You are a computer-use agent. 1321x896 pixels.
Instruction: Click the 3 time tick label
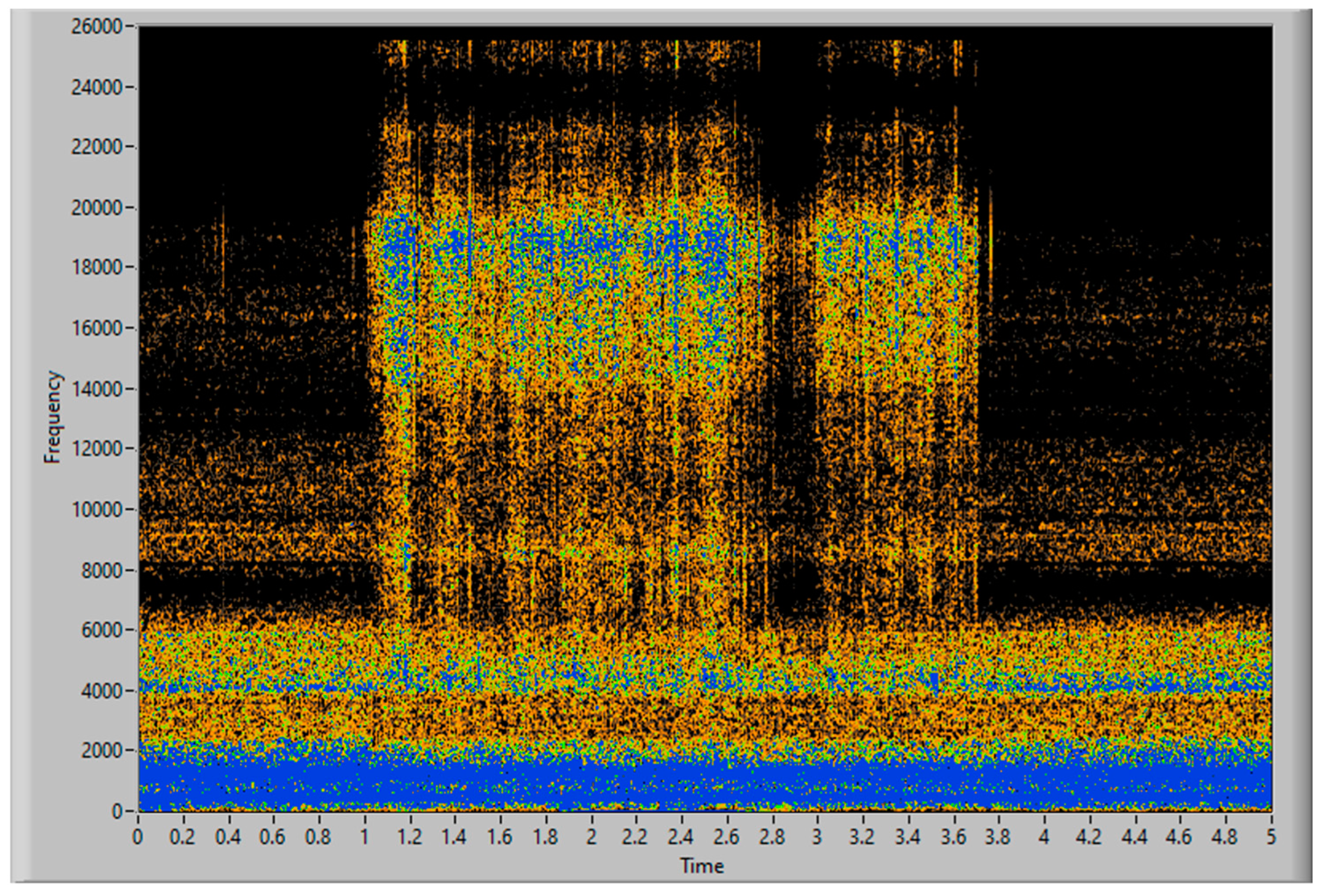[x=817, y=838]
